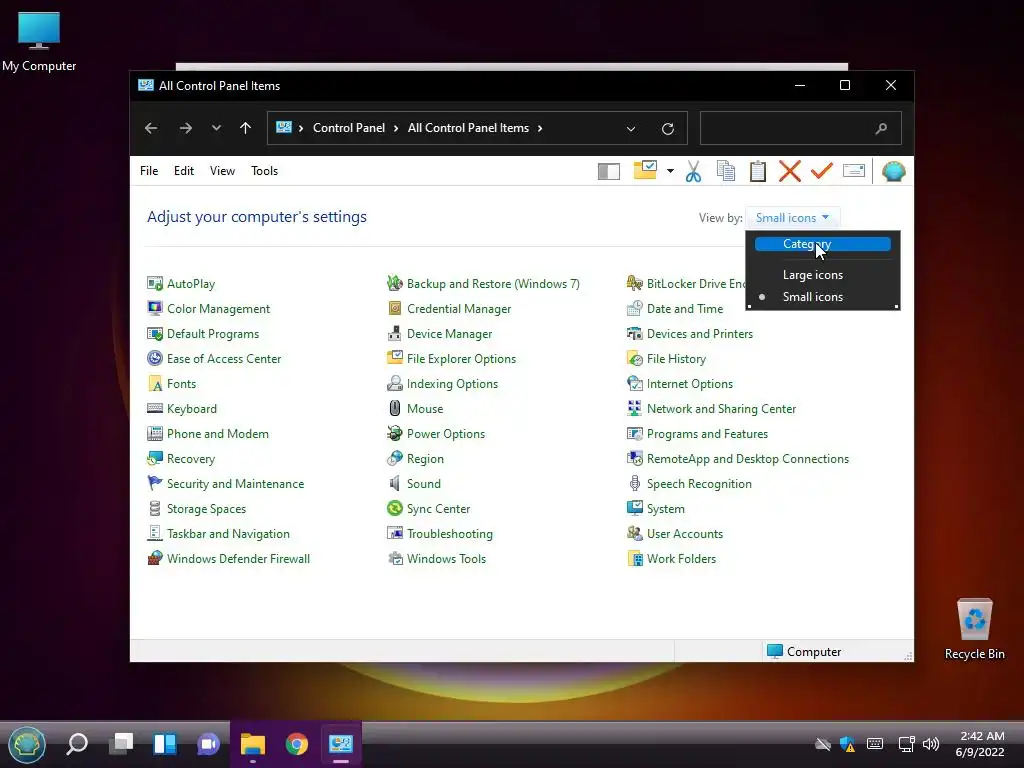Go up one level with Up arrow
The image size is (1024, 768).
[x=245, y=128]
